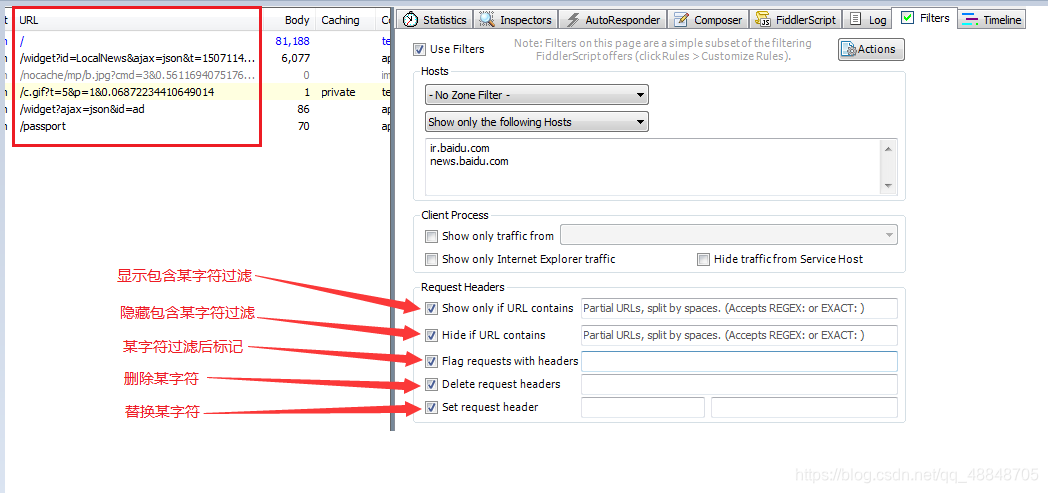Click the Delete request headers field

[x=739, y=385]
